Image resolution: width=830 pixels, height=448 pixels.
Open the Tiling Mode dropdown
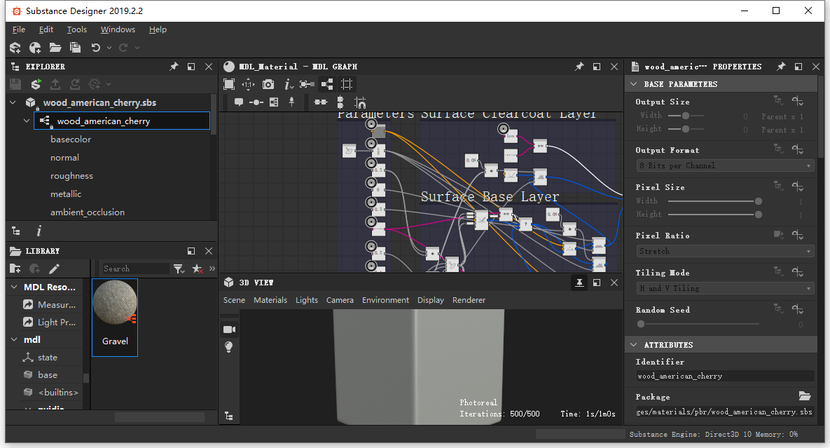tap(725, 288)
